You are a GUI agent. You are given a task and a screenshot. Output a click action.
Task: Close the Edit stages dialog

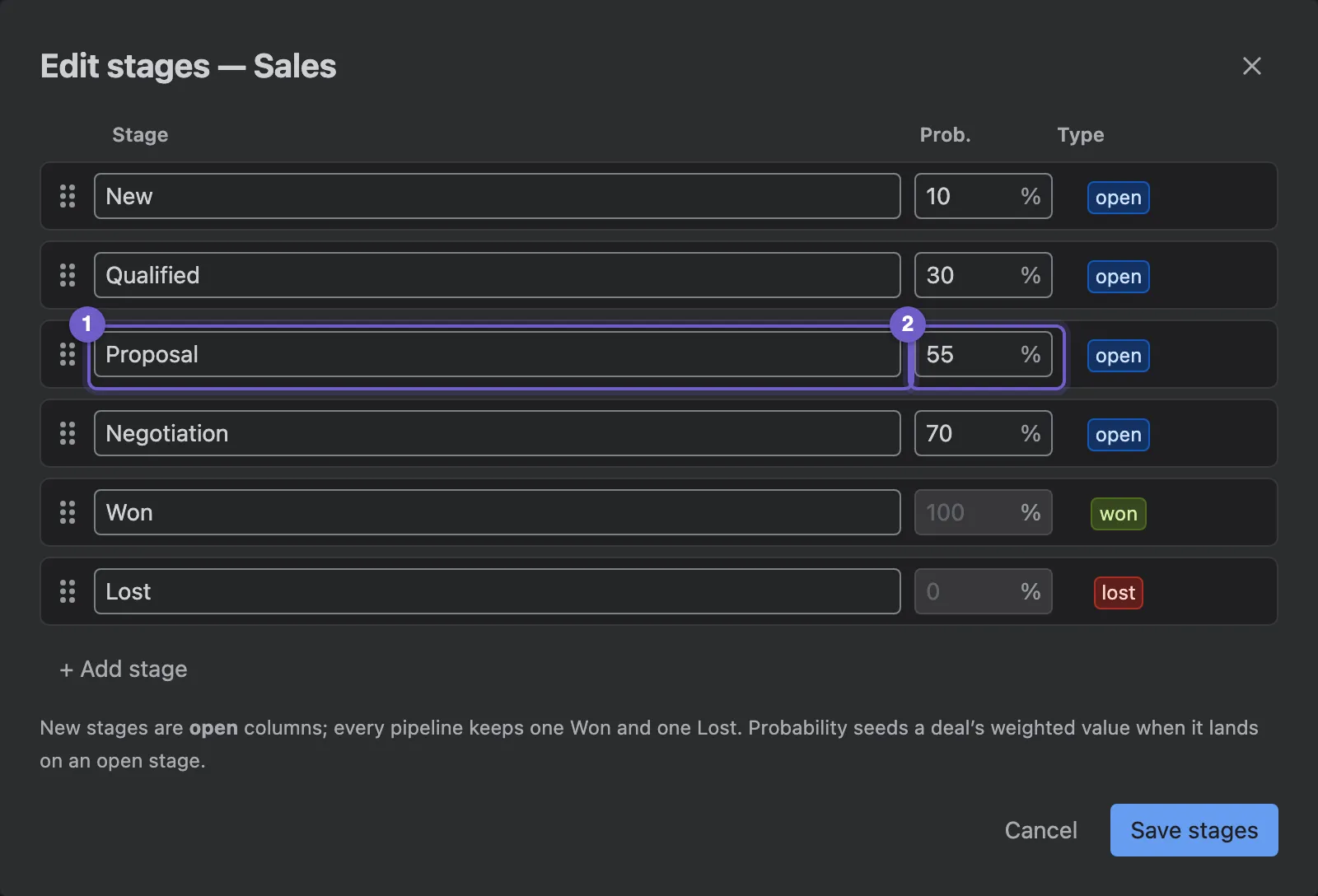click(x=1251, y=66)
